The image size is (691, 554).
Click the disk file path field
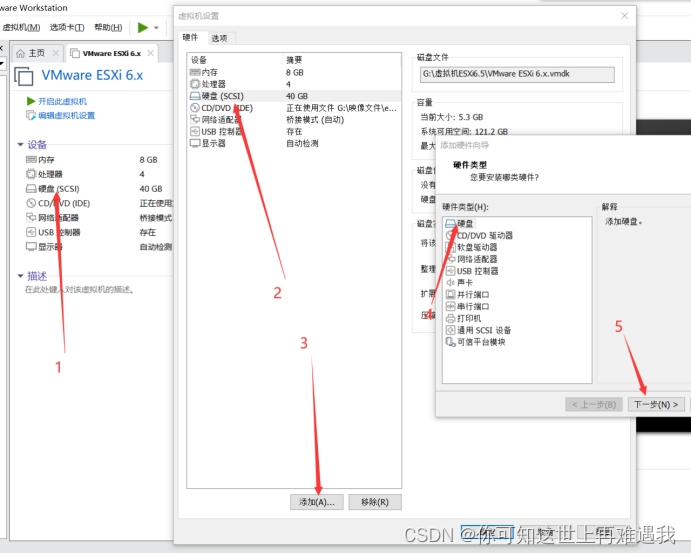point(517,74)
